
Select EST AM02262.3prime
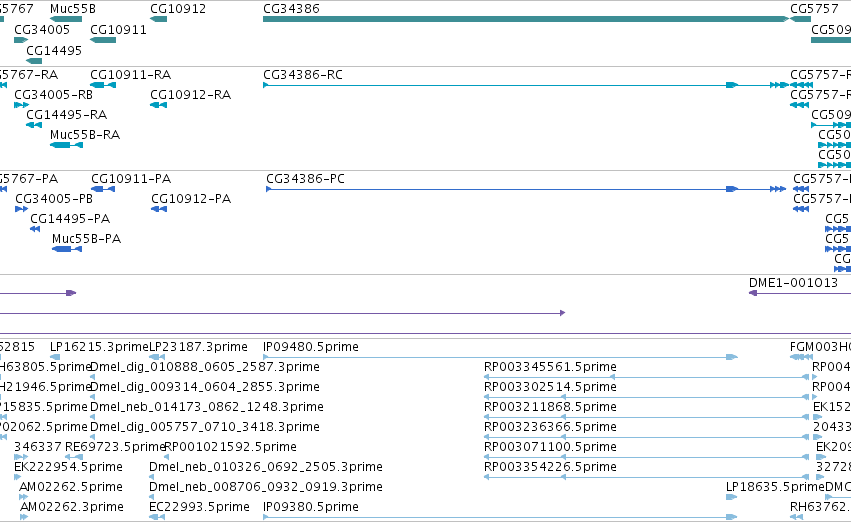tap(72, 508)
